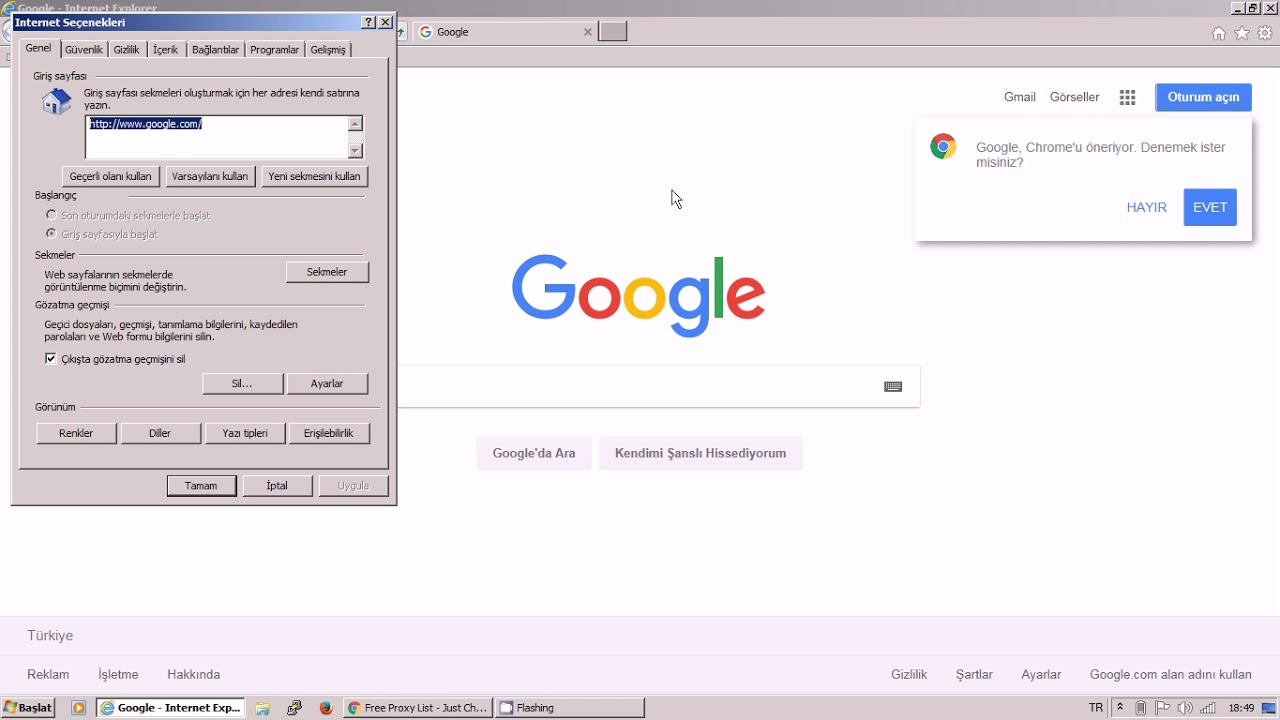This screenshot has width=1280, height=720.
Task: Click the battery power tray icon
Action: click(x=1141, y=708)
